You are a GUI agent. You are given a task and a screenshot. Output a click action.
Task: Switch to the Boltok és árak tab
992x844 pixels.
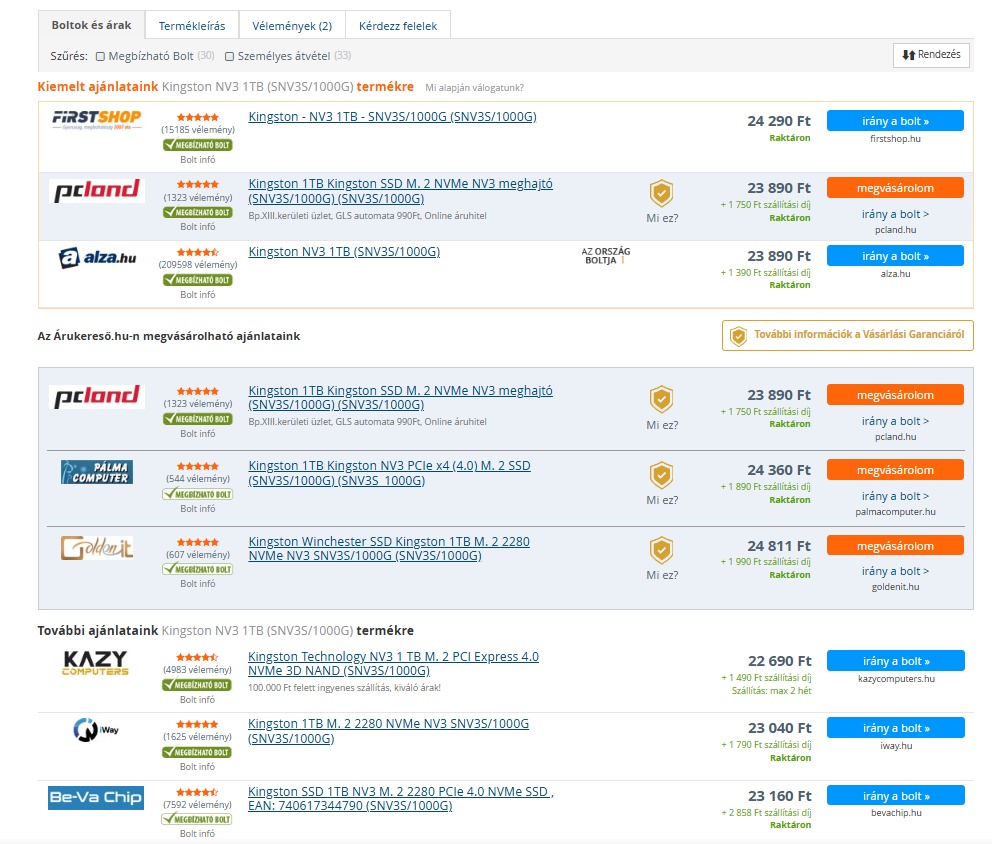point(91,25)
